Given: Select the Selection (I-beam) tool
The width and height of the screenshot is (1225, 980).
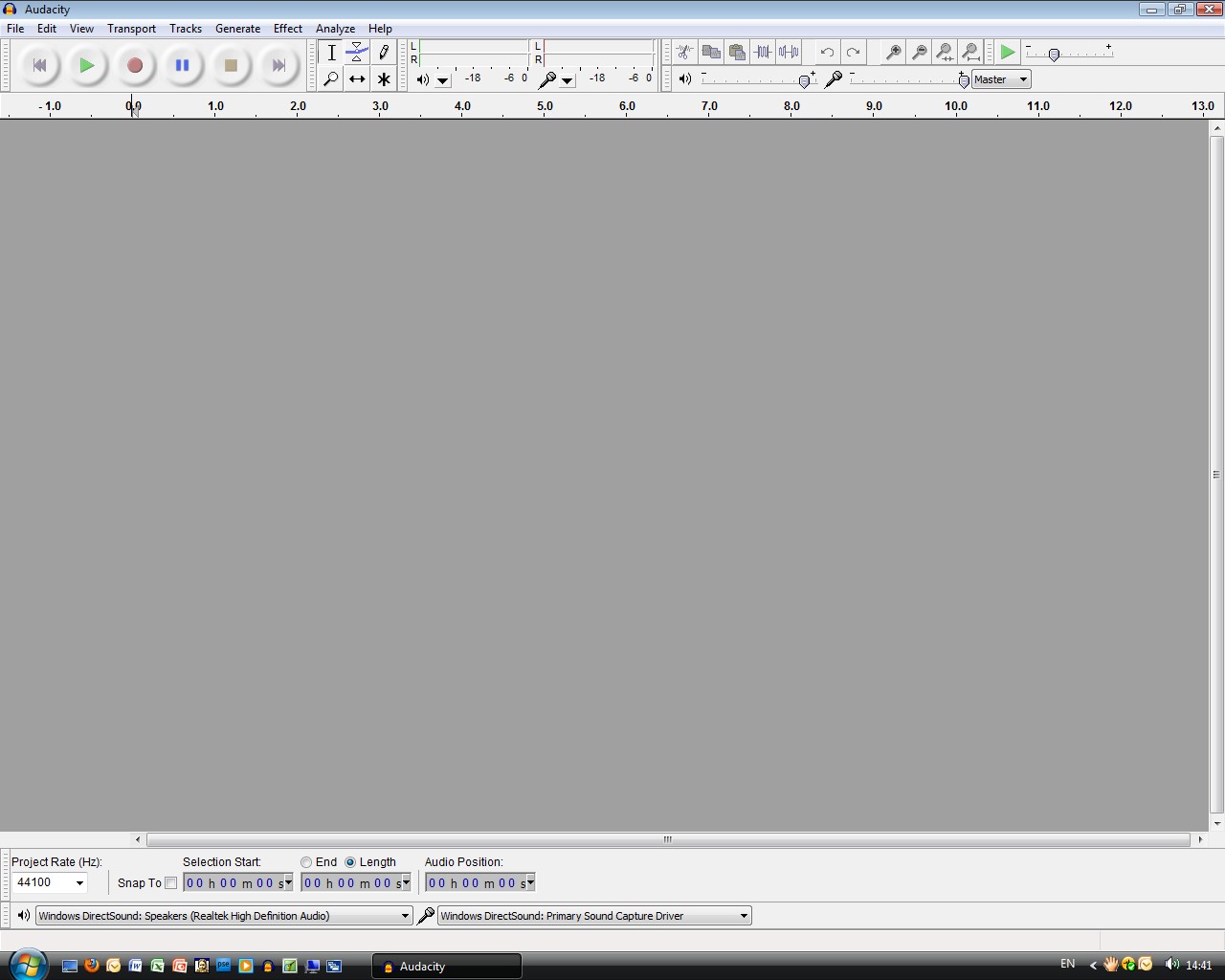Looking at the screenshot, I should [331, 53].
